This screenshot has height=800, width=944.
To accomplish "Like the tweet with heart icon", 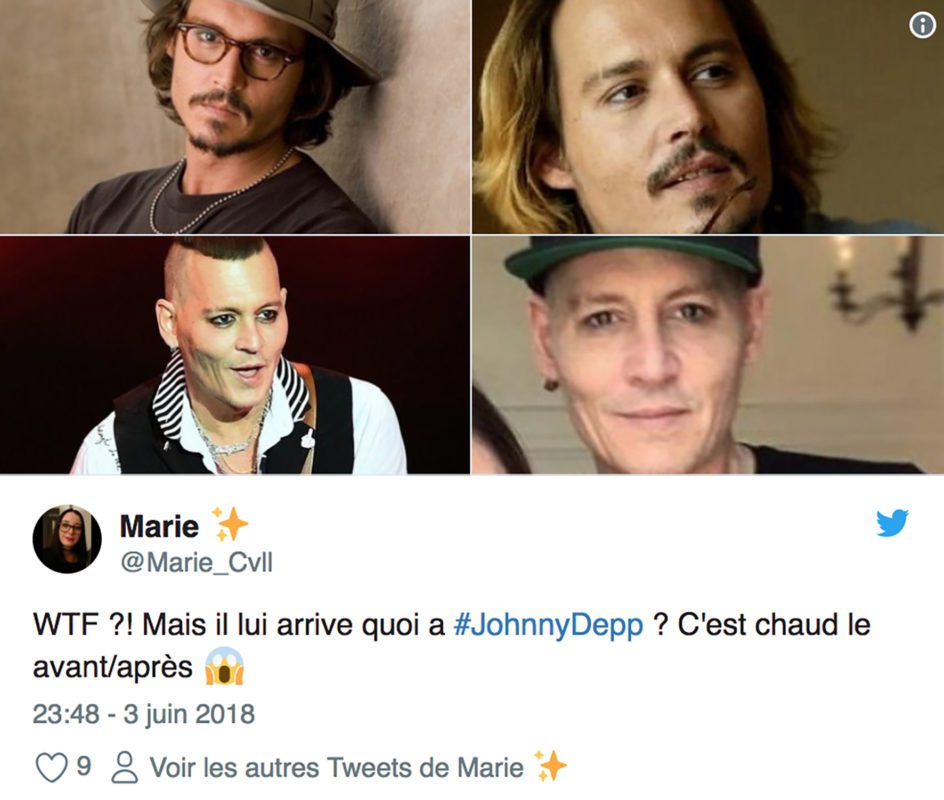I will 51,767.
